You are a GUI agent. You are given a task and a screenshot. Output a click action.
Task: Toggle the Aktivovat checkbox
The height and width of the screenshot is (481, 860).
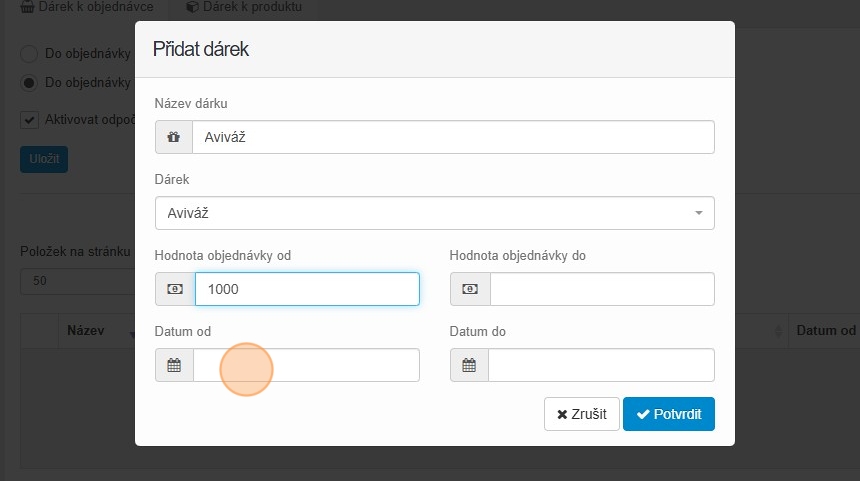click(x=29, y=120)
